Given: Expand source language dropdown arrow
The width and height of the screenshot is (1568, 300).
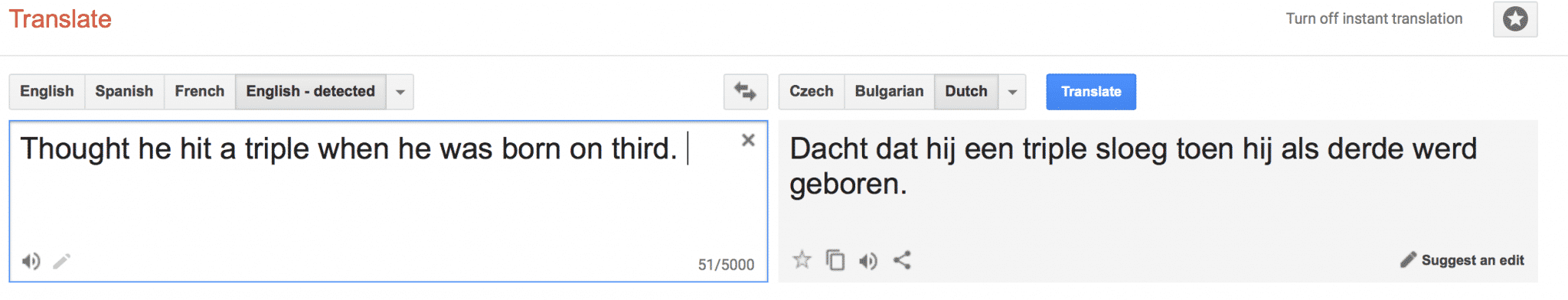Looking at the screenshot, I should tap(400, 92).
